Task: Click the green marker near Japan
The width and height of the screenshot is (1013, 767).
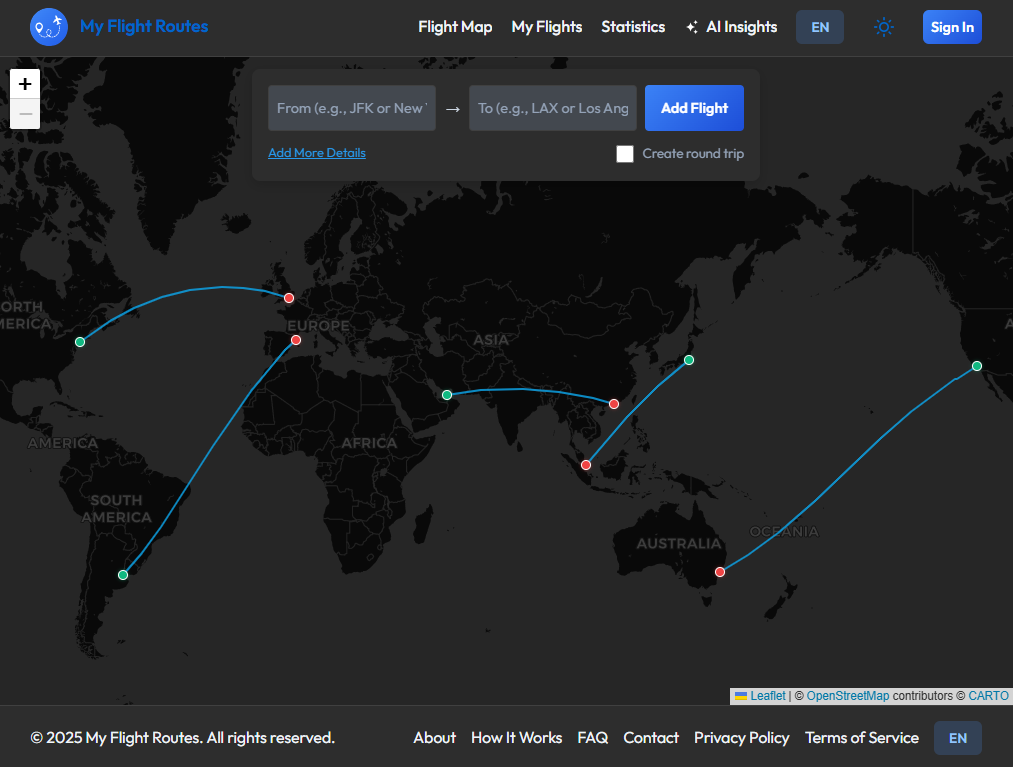Action: 688,360
